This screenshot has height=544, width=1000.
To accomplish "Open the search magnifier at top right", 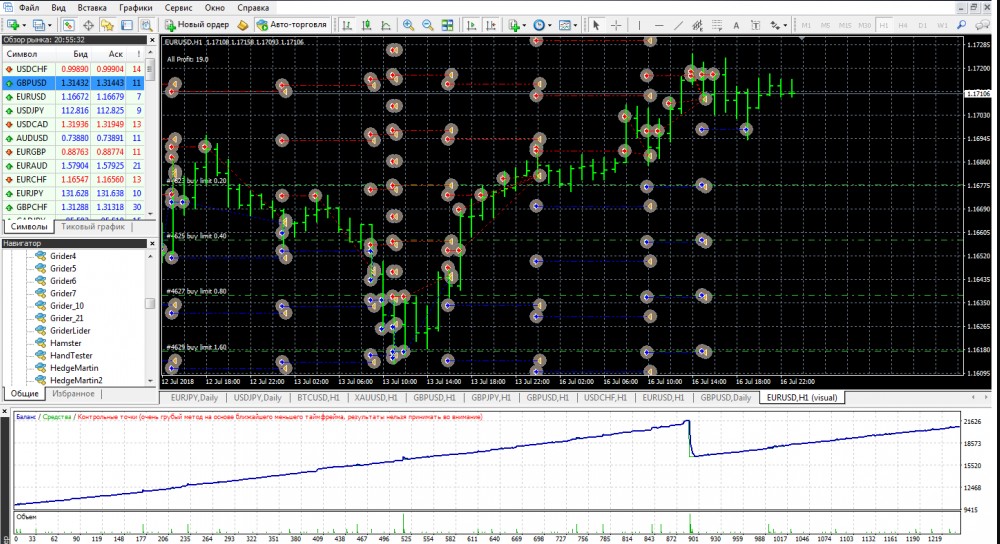I will click(961, 25).
